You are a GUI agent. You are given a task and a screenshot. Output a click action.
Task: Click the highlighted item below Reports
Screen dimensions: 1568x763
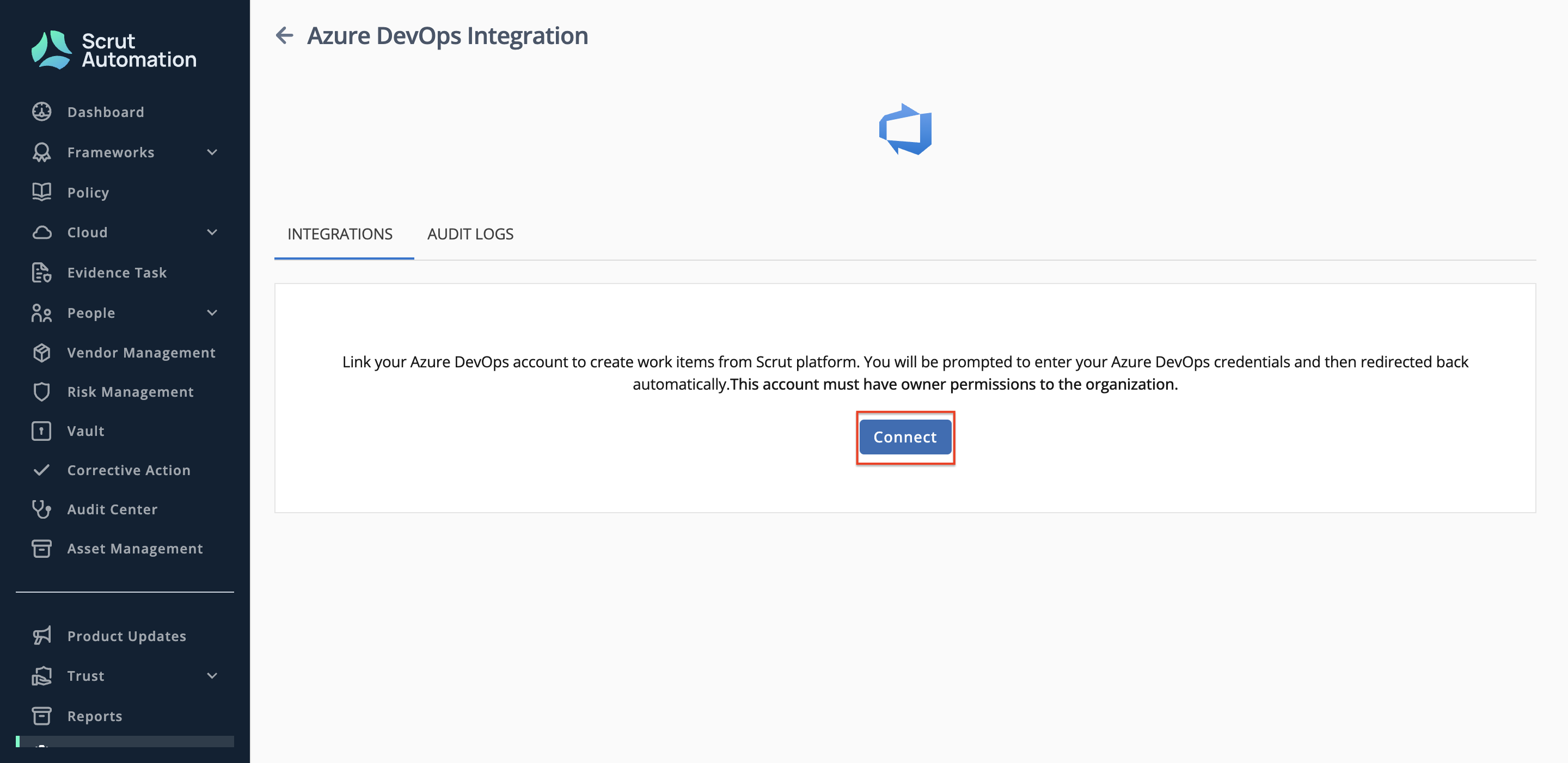point(125,742)
